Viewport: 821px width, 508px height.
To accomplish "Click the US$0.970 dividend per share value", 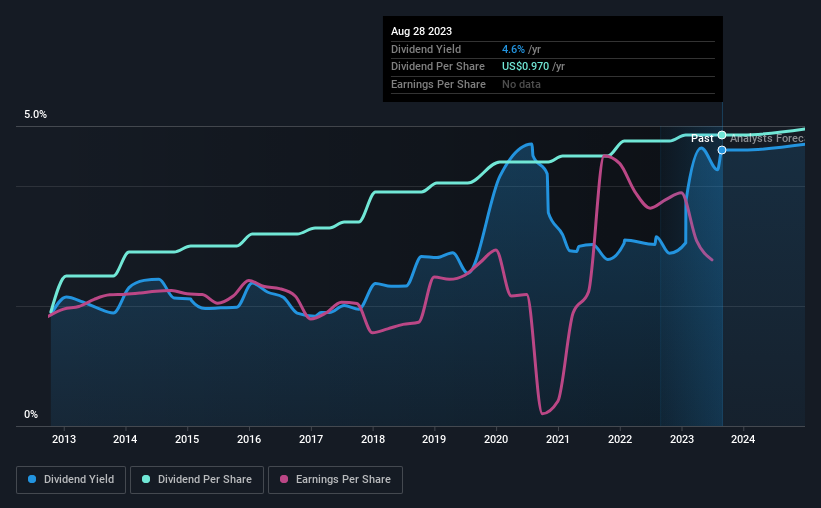I will pyautogui.click(x=534, y=67).
